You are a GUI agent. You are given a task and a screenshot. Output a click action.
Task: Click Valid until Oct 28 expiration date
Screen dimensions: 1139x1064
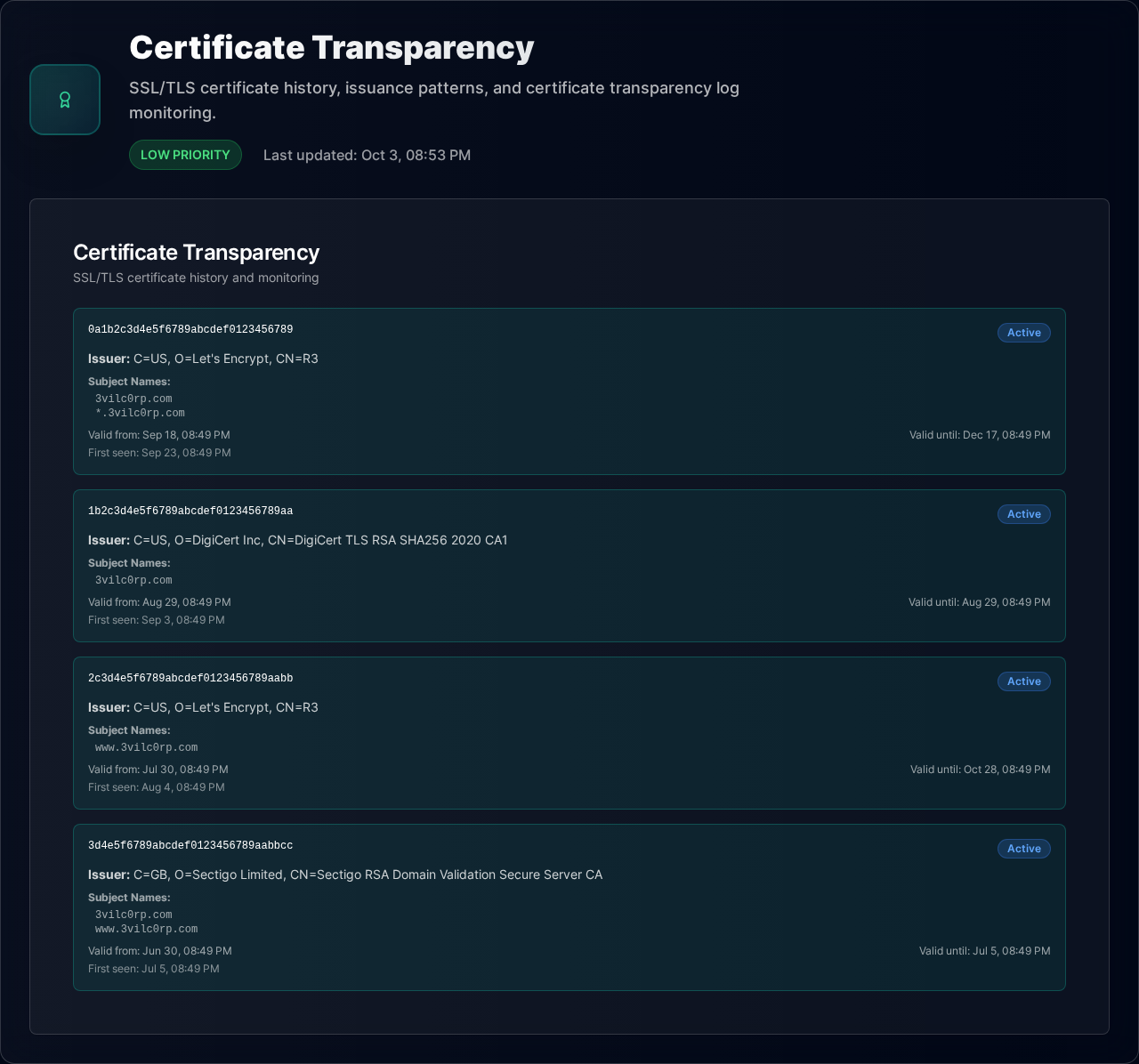coord(980,770)
